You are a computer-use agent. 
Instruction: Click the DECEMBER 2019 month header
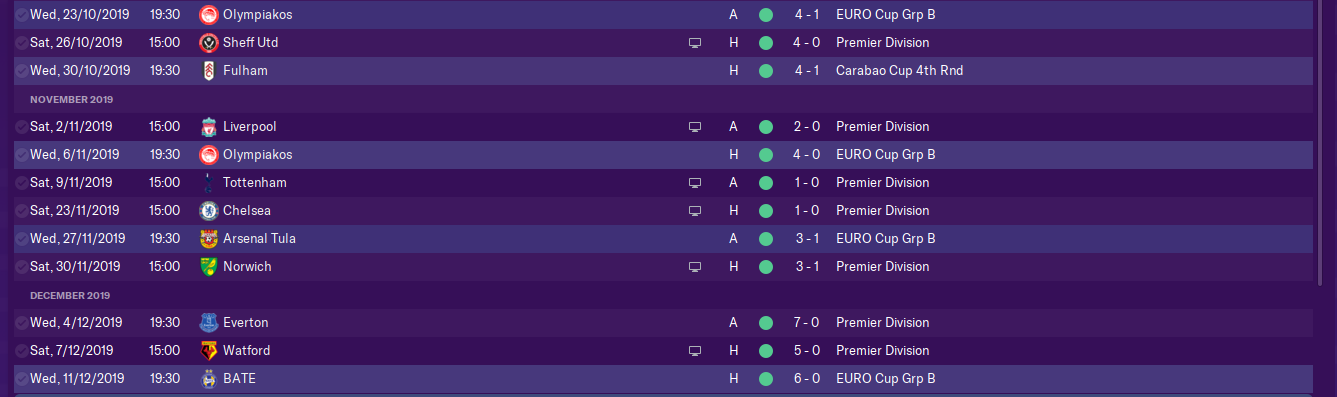coord(71,296)
